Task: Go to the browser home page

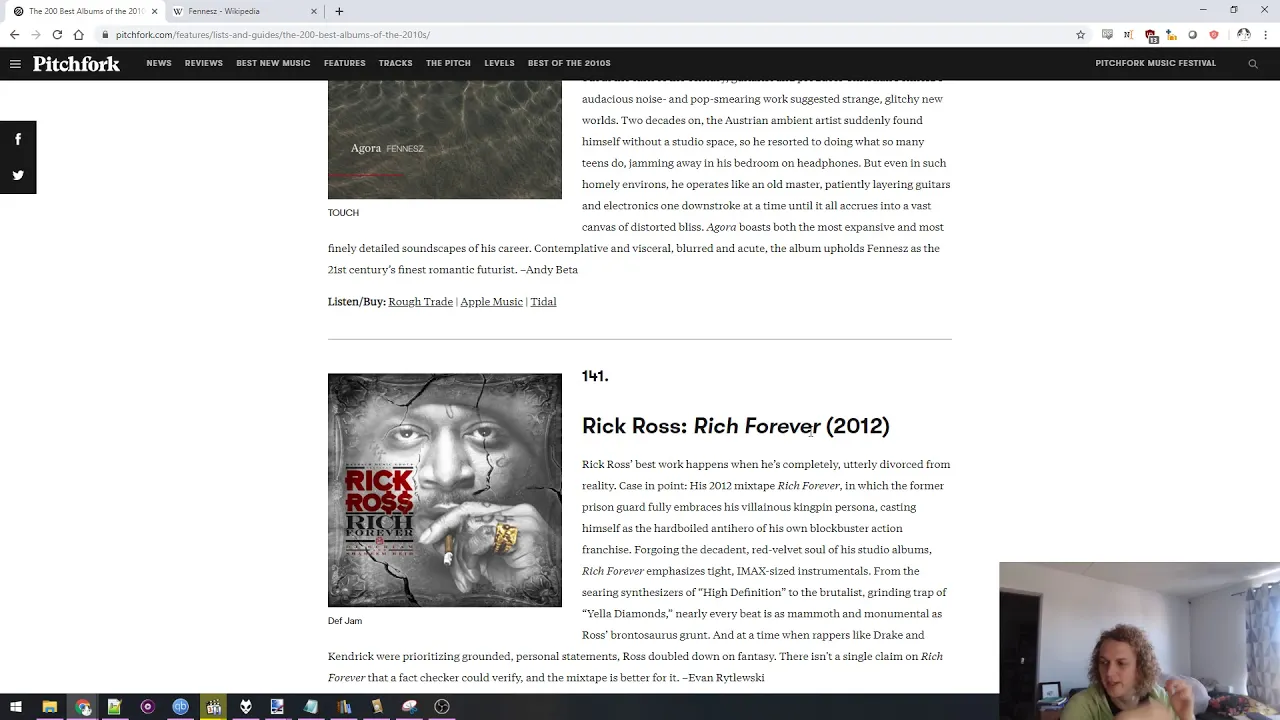Action: (x=78, y=34)
